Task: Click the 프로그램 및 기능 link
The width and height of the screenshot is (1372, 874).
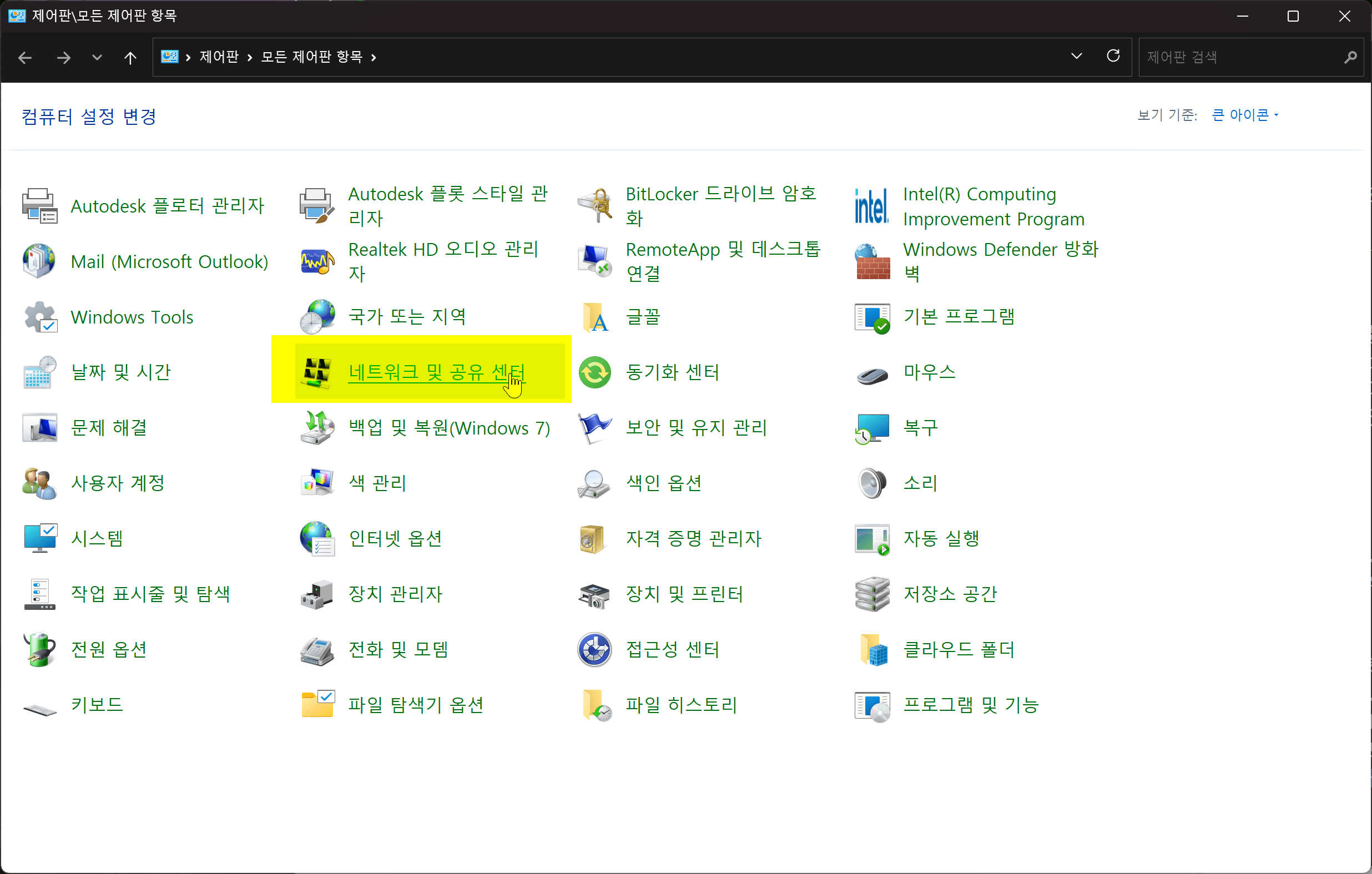Action: (971, 705)
